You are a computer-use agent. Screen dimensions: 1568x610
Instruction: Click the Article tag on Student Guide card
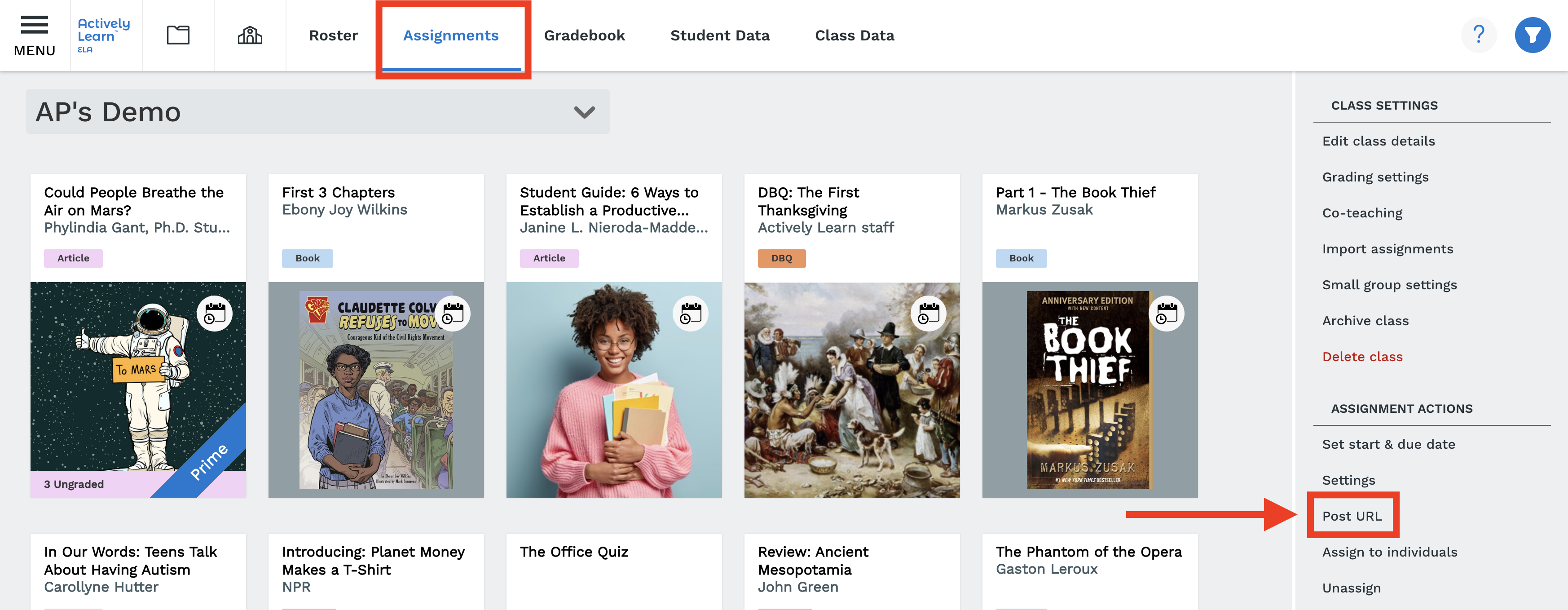click(x=548, y=257)
